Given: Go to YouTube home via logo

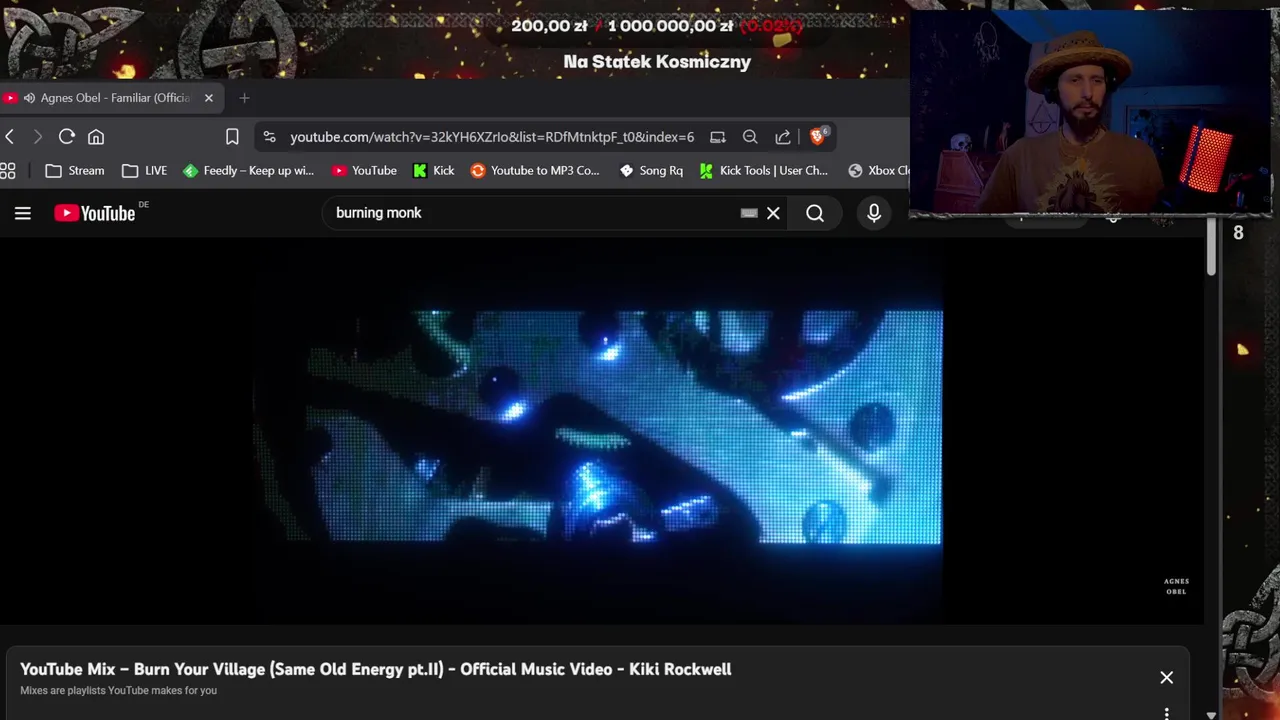Looking at the screenshot, I should (95, 213).
